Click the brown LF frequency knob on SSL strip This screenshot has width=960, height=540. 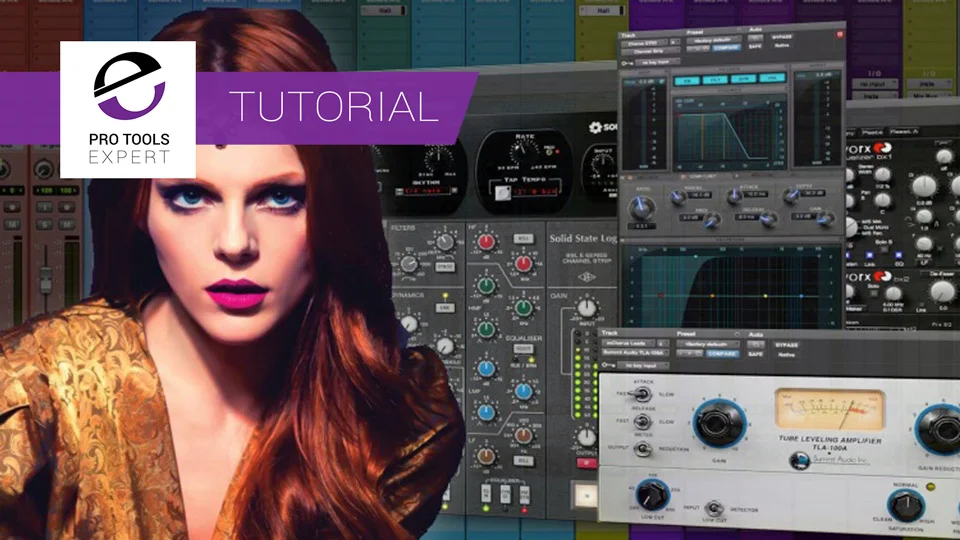tap(523, 435)
